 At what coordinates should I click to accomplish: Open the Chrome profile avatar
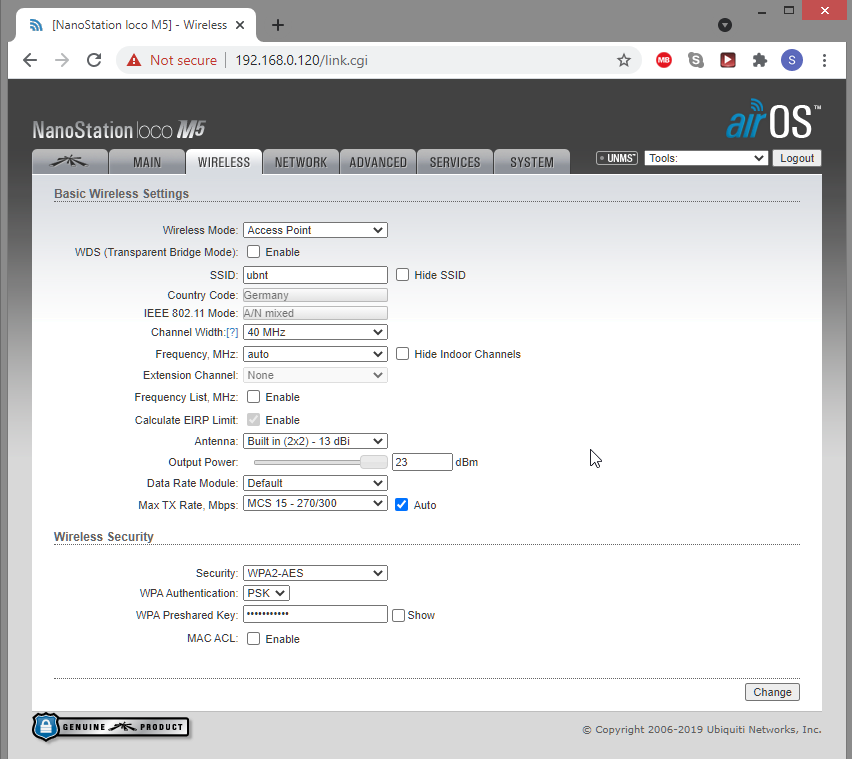coord(792,60)
